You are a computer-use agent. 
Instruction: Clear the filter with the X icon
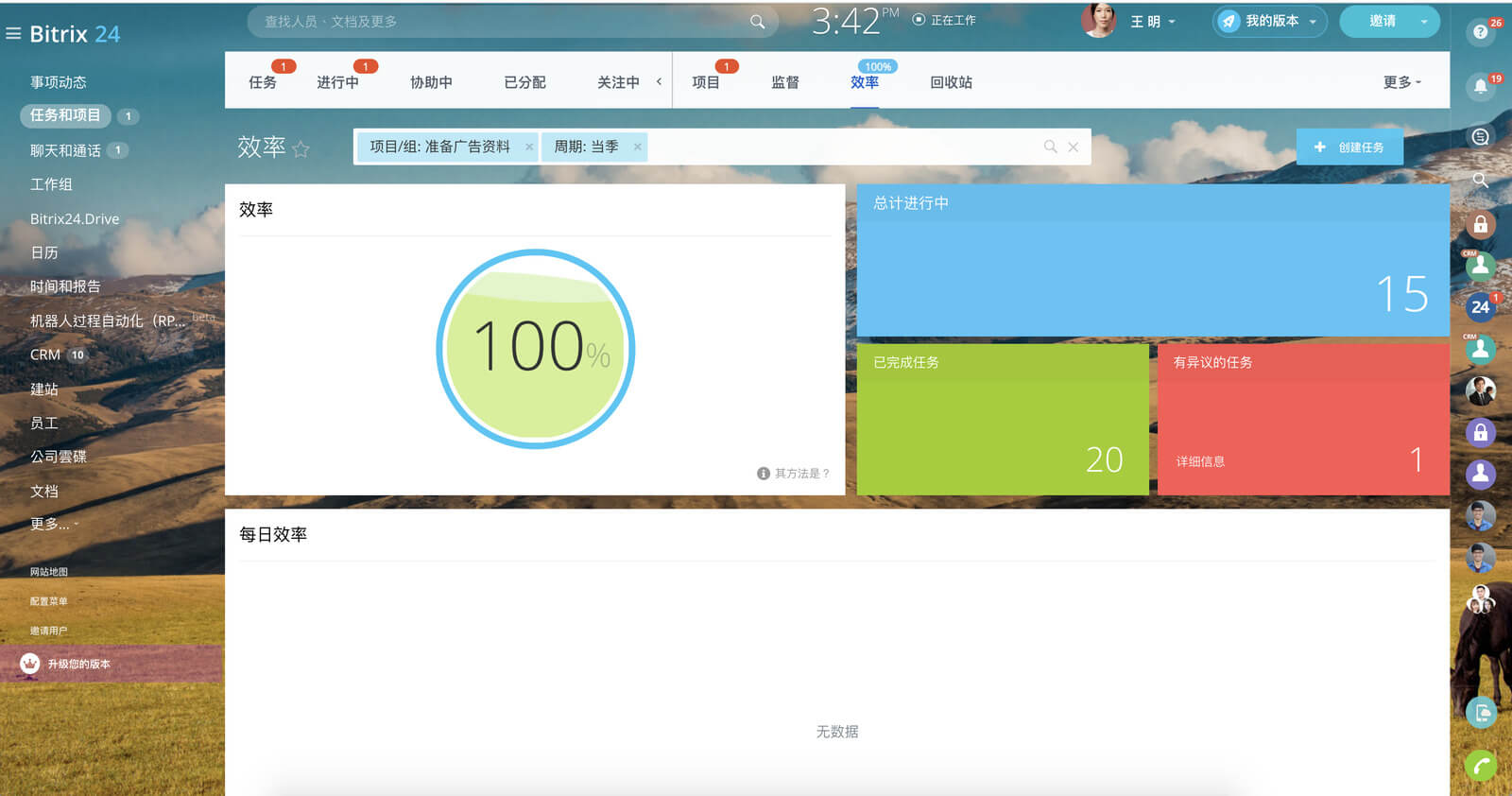(1073, 147)
